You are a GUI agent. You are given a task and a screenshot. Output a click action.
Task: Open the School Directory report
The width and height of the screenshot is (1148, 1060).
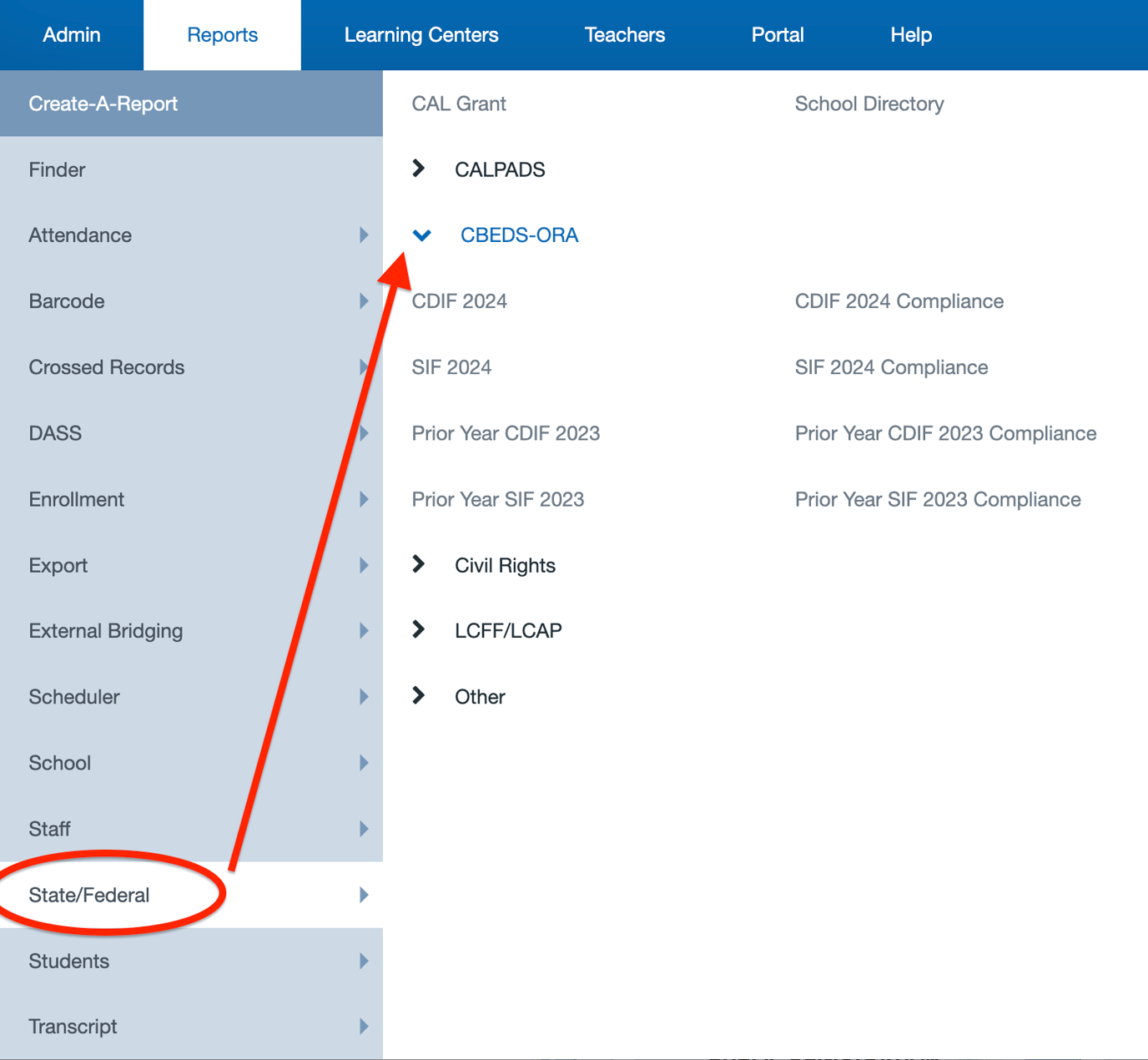pyautogui.click(x=869, y=103)
